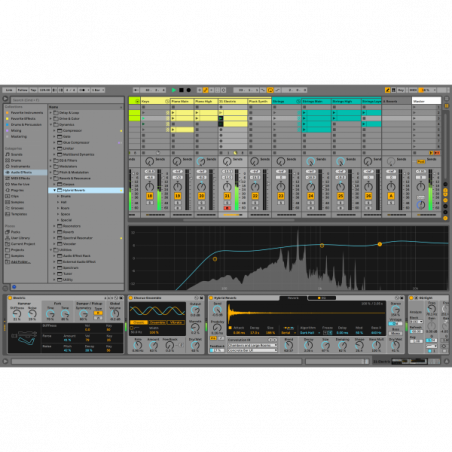452x452 pixels.
Task: Click the Link button in control bar
Action: point(9,90)
